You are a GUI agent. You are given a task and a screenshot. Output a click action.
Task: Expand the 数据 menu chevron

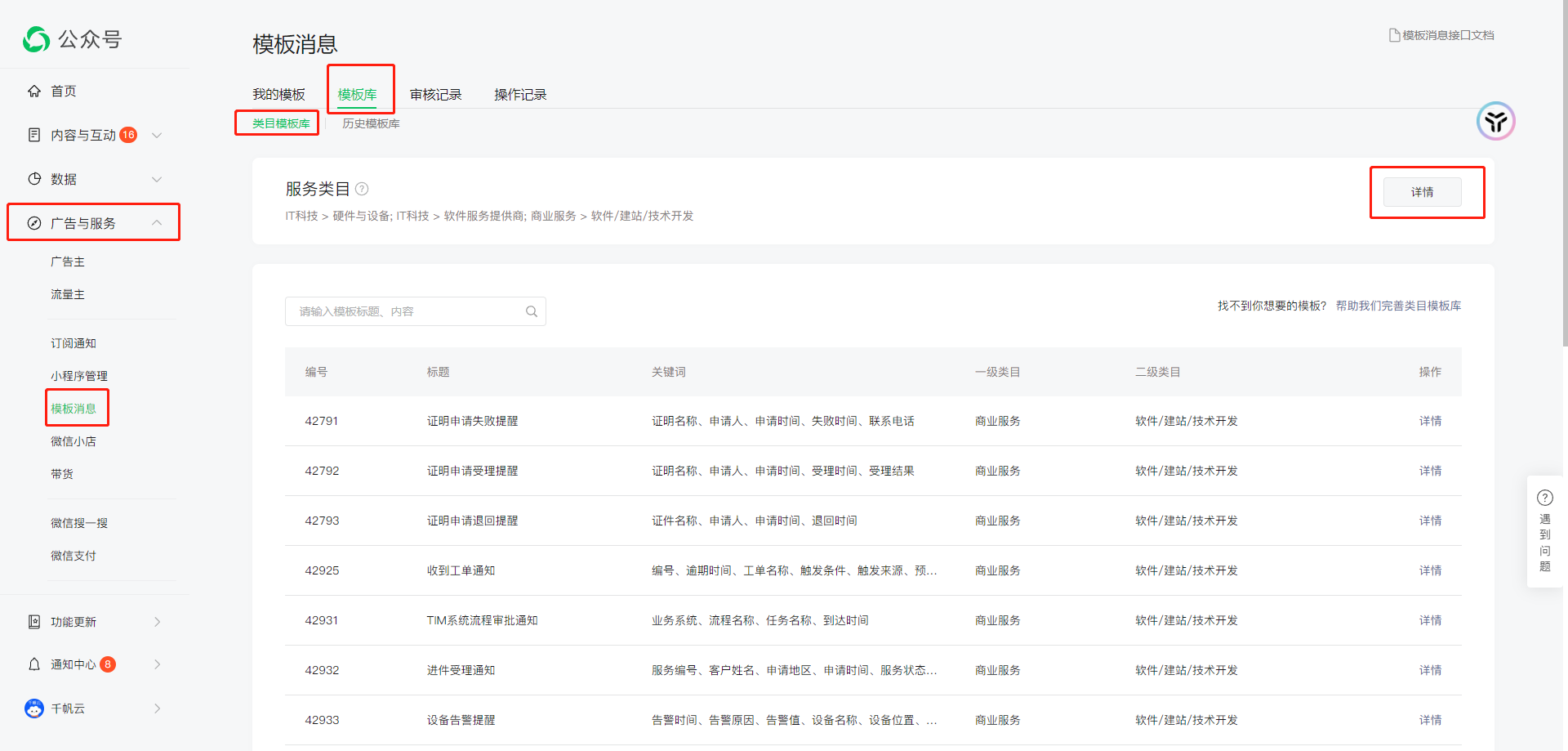157,179
